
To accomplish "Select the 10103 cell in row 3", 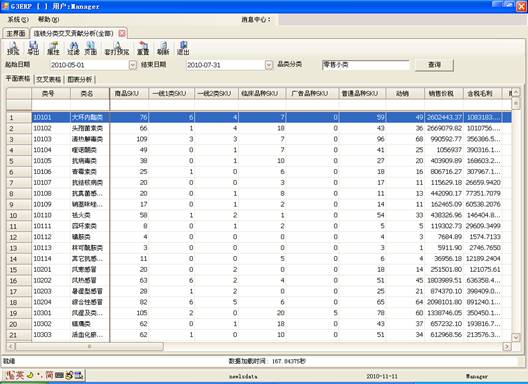I will pyautogui.click(x=51, y=139).
